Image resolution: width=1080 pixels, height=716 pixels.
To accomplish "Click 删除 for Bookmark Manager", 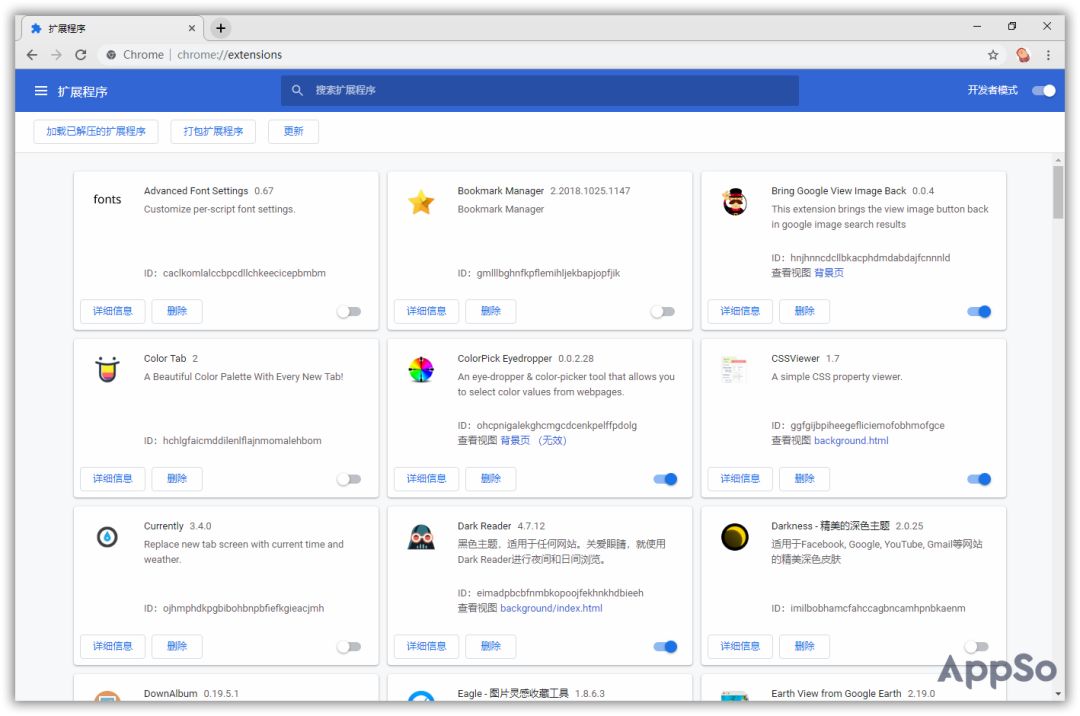I will (490, 311).
